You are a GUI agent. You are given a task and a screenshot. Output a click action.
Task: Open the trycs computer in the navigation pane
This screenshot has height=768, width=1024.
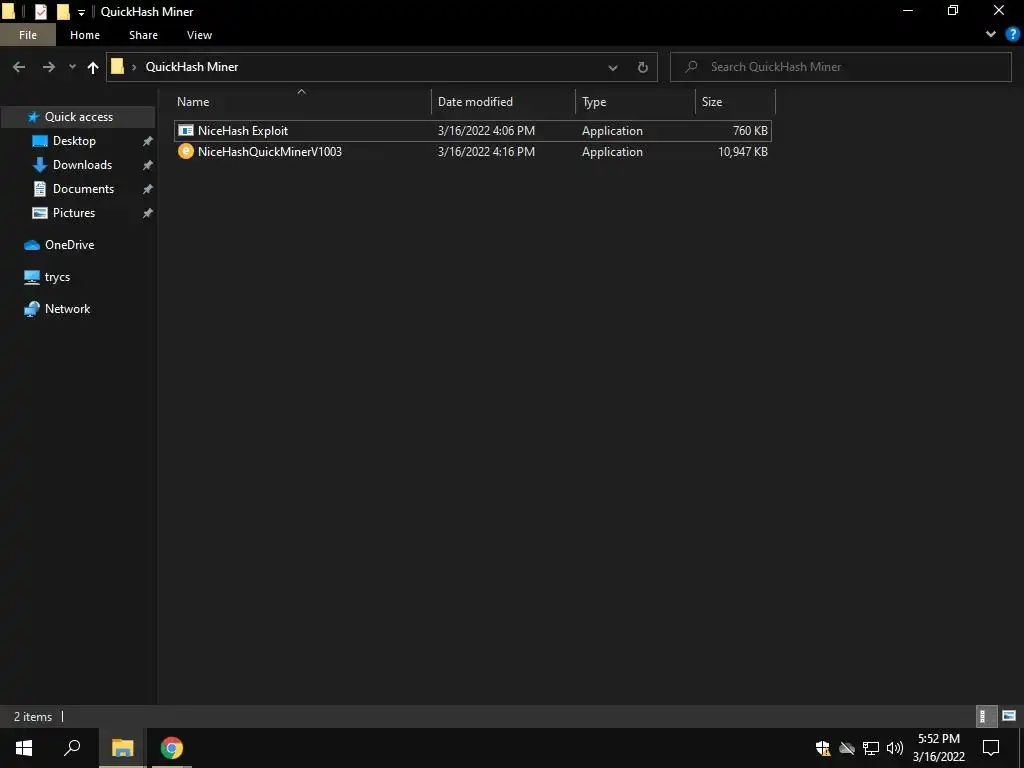pos(57,277)
